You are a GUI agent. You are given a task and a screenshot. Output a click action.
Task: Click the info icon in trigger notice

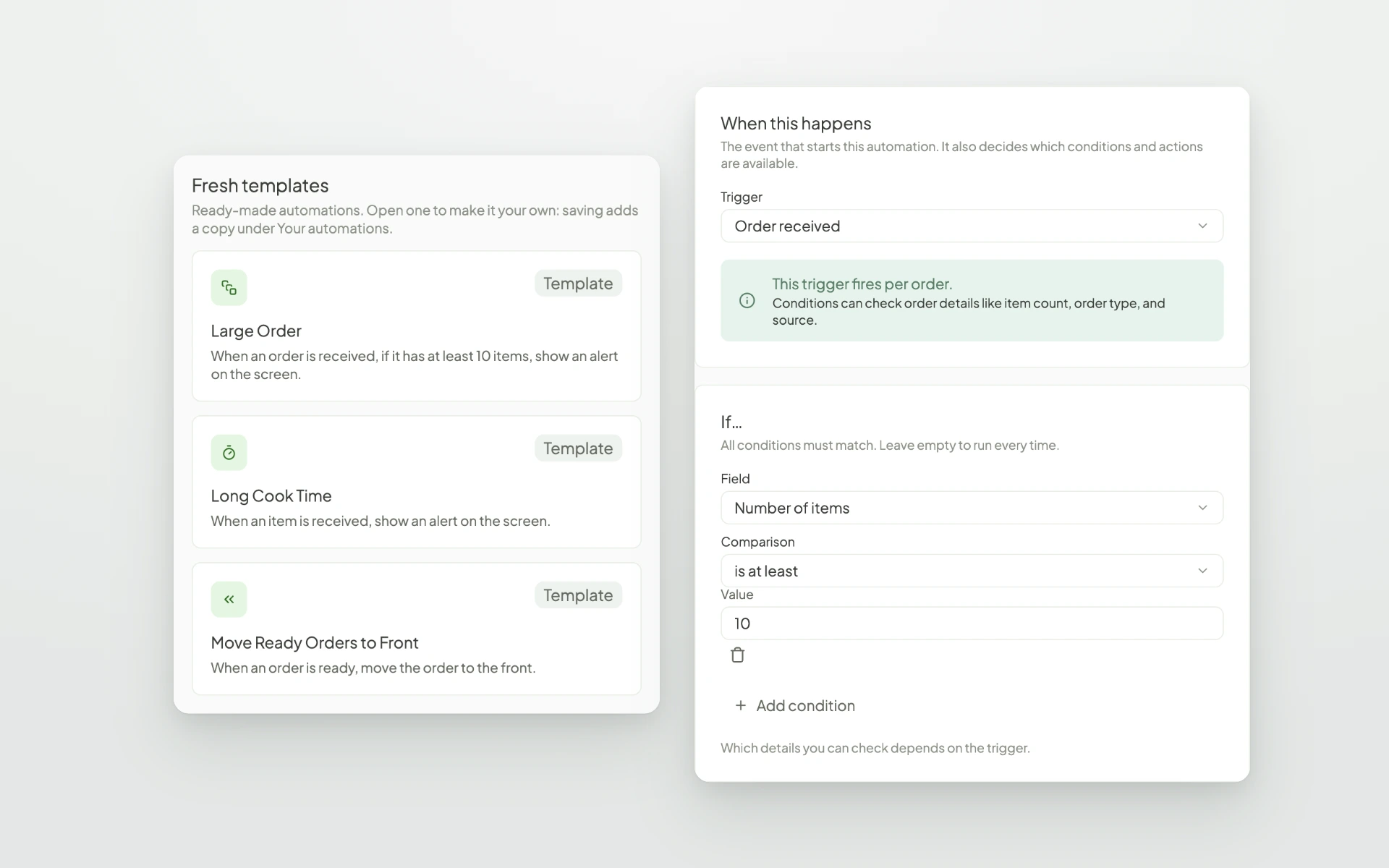click(x=747, y=301)
